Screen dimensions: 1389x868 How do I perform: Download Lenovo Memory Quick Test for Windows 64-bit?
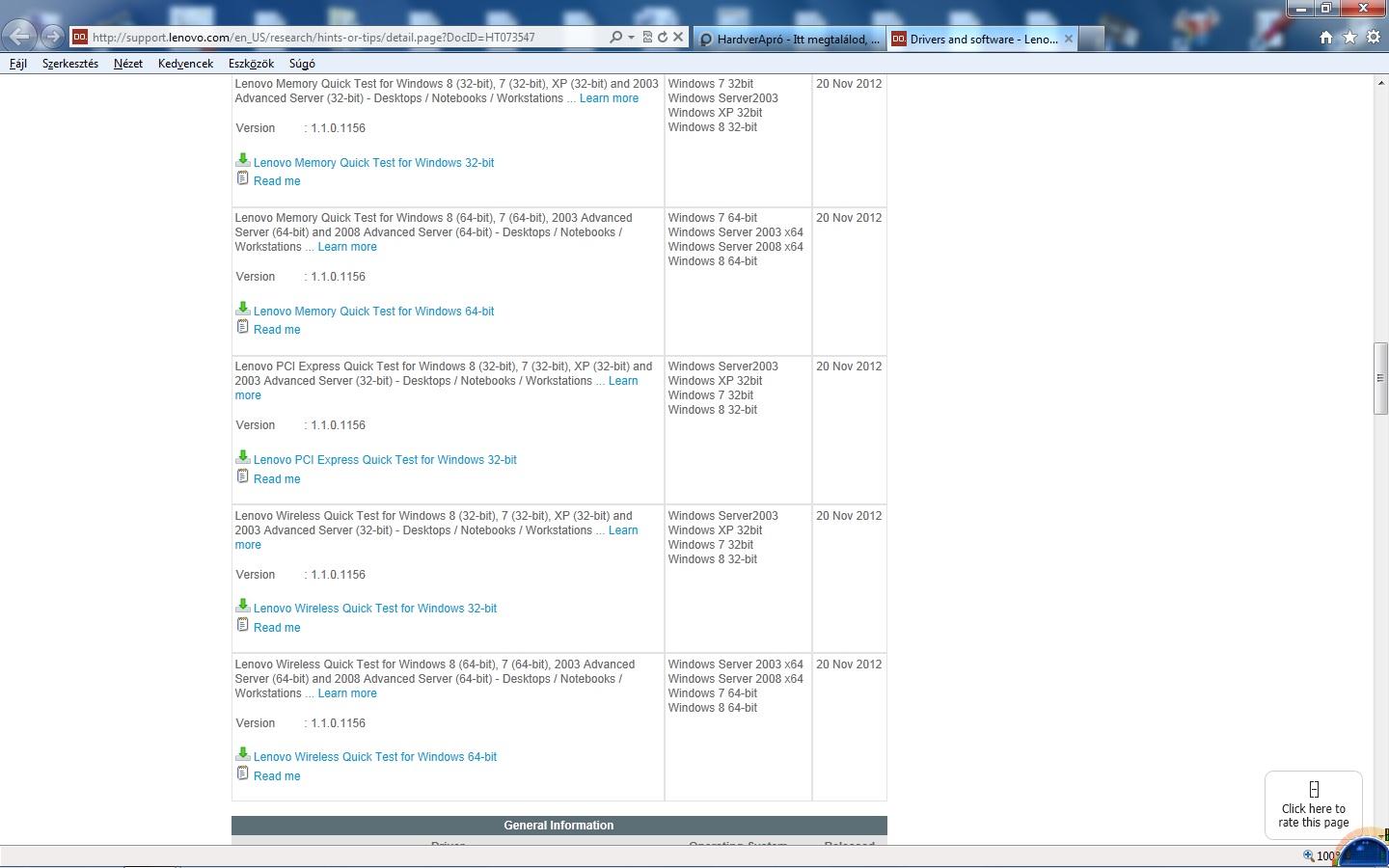coord(373,312)
